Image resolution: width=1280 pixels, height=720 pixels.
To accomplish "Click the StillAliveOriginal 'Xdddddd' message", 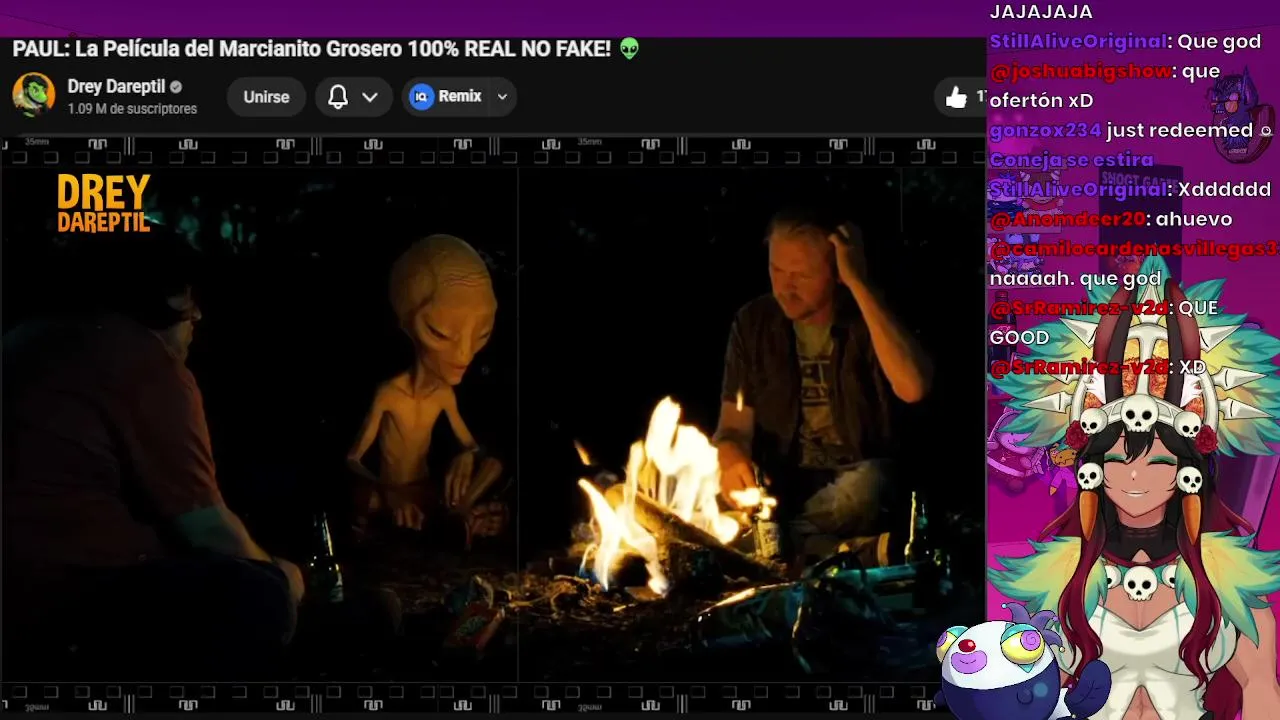I will (x=1130, y=189).
